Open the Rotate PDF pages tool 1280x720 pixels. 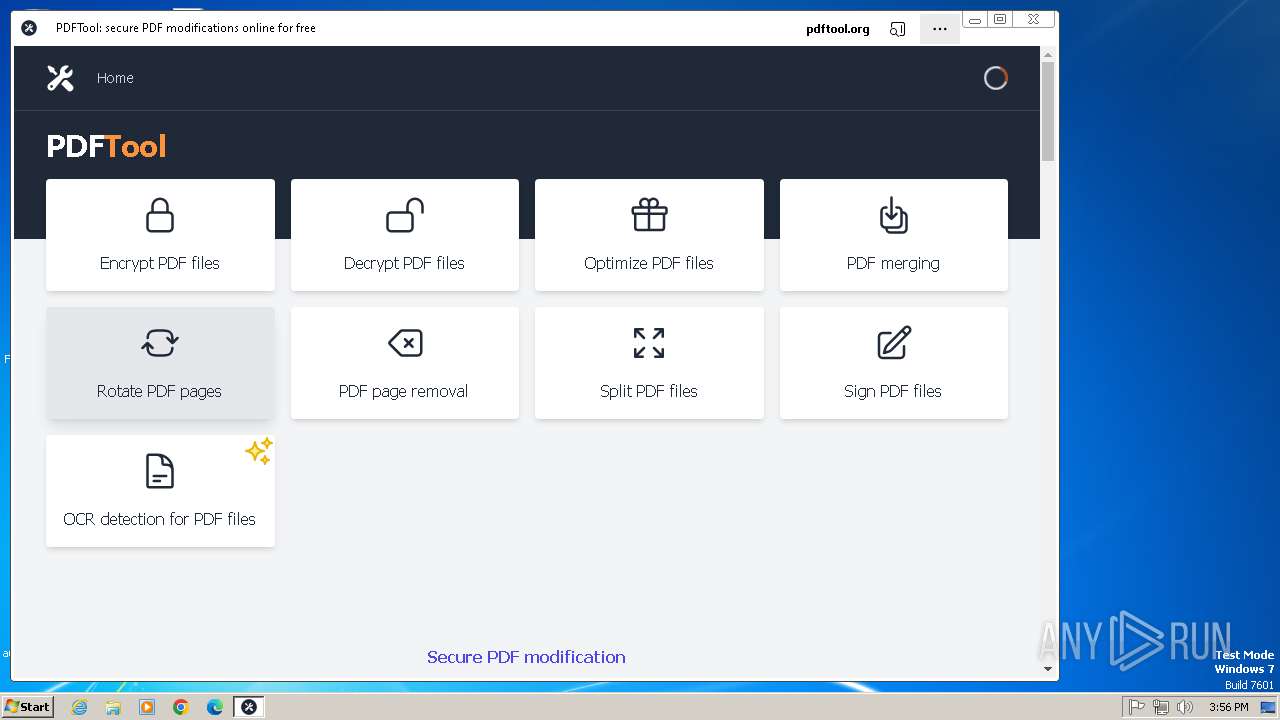160,363
